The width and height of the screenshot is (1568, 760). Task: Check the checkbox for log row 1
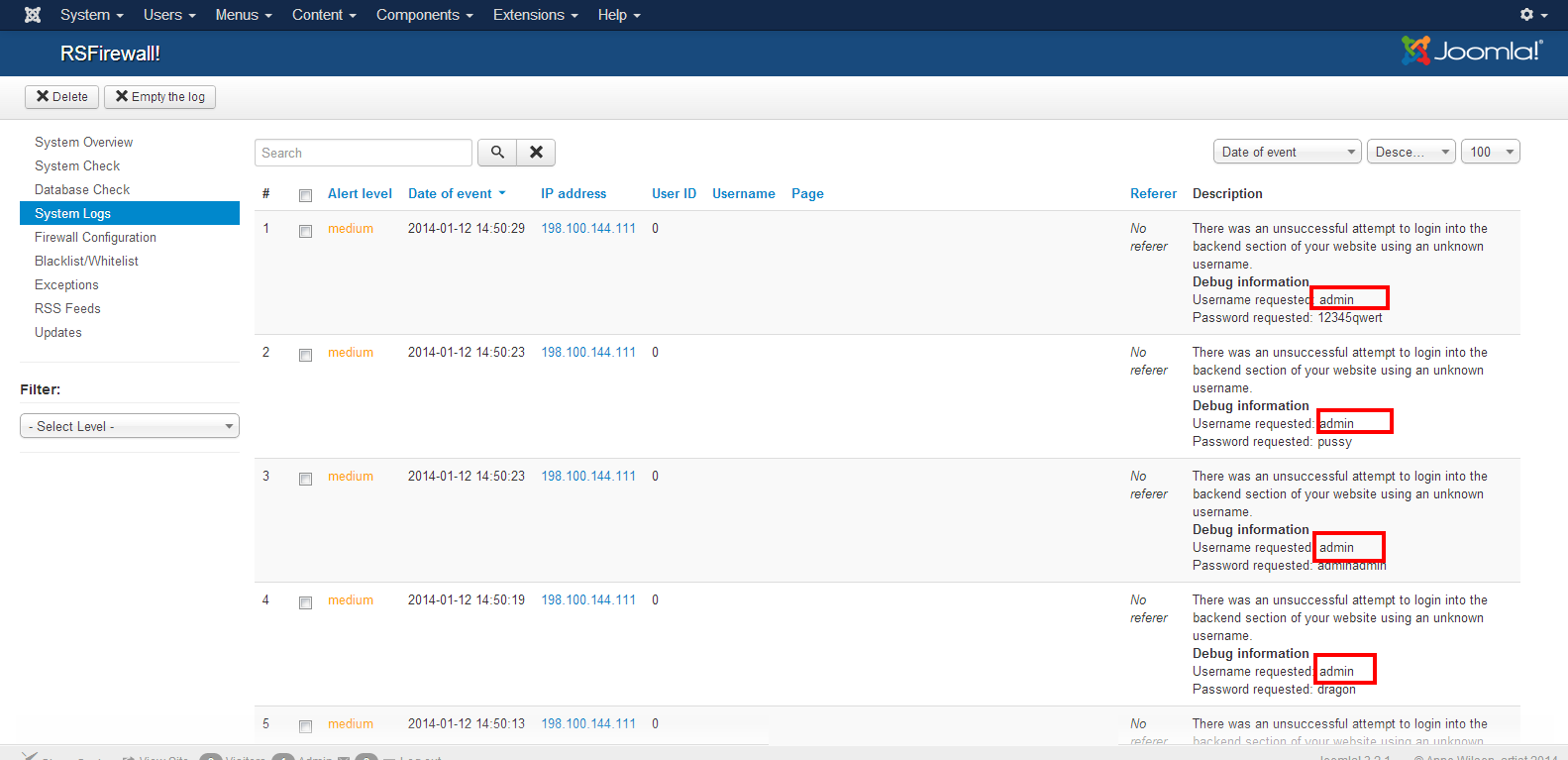coord(305,231)
